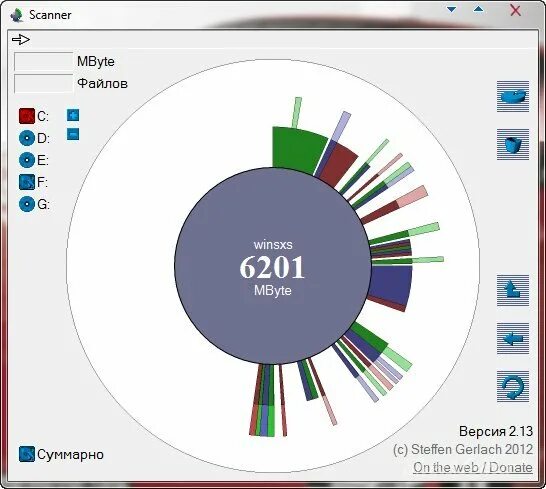The height and width of the screenshot is (489, 546).
Task: Click the hollow right-arrow path icon
Action: pos(21,39)
